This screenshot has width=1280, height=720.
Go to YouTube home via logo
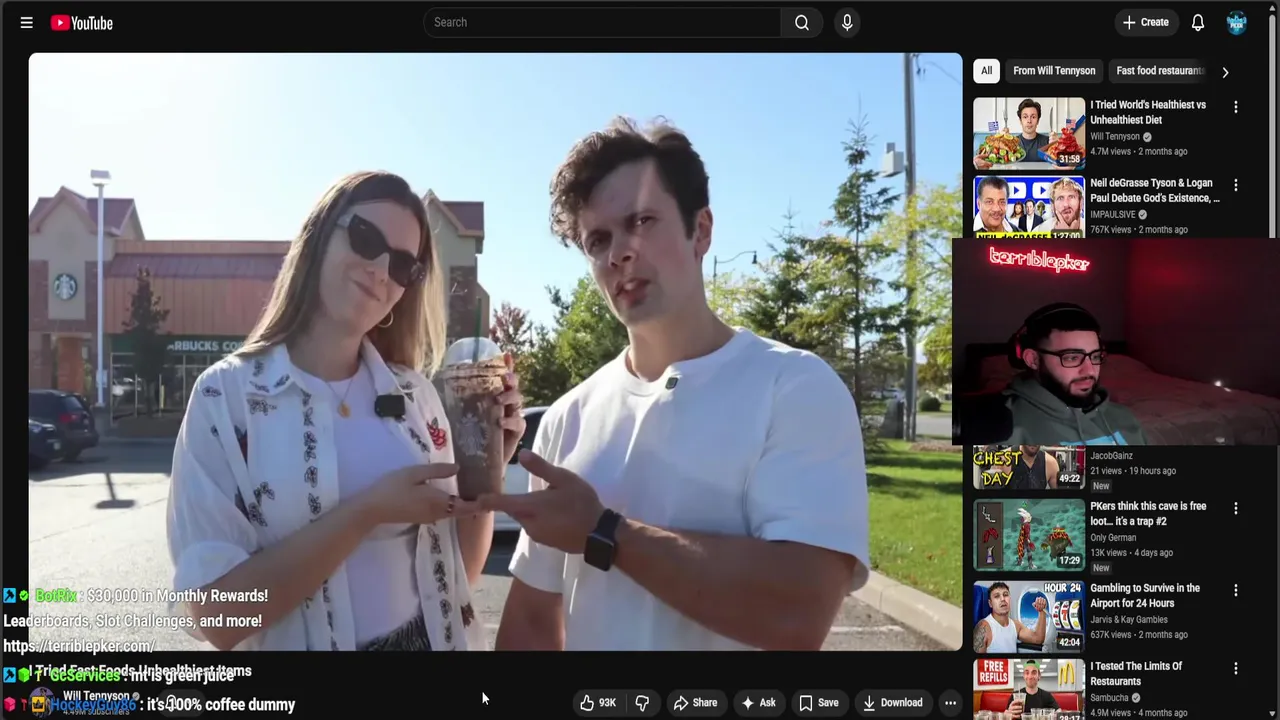pos(82,22)
